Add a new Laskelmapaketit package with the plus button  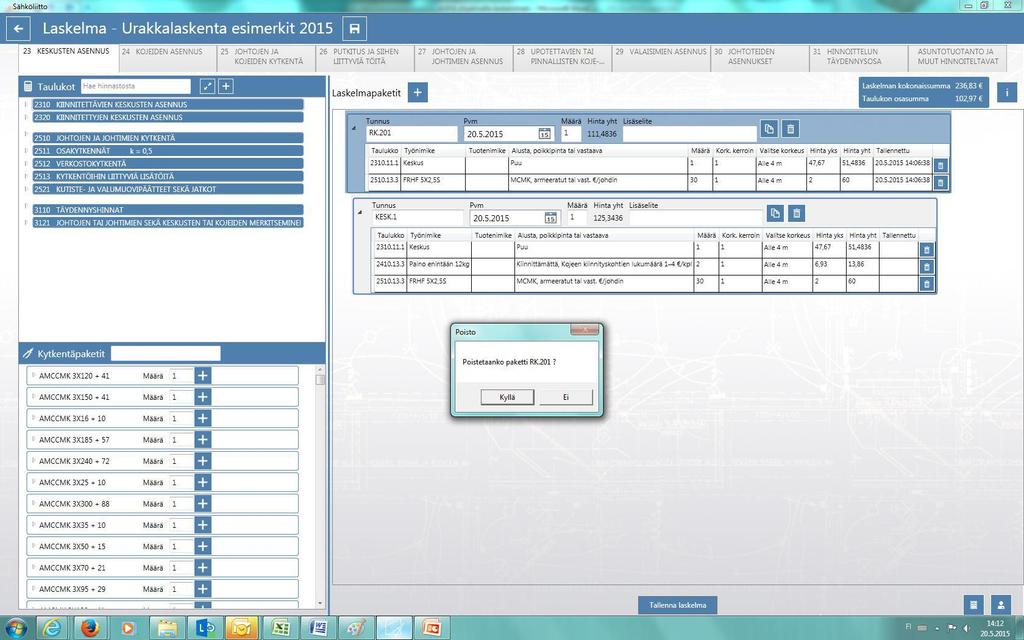(x=417, y=93)
